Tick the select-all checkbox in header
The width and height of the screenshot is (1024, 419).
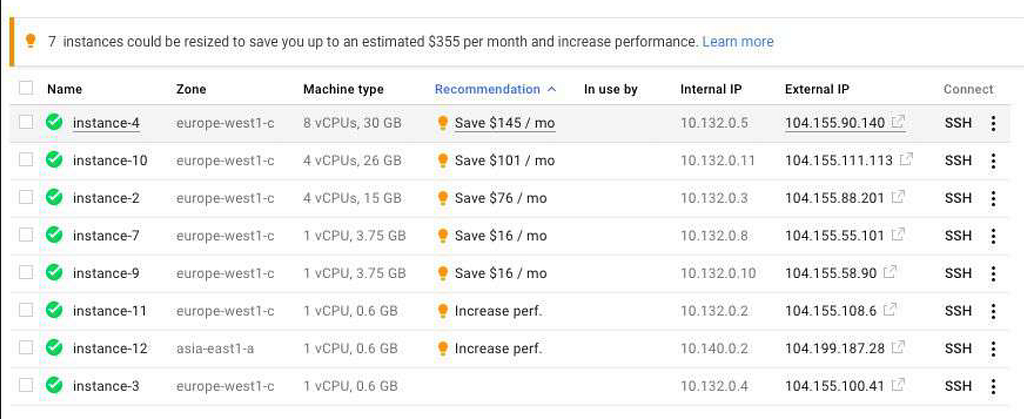click(x=26, y=89)
